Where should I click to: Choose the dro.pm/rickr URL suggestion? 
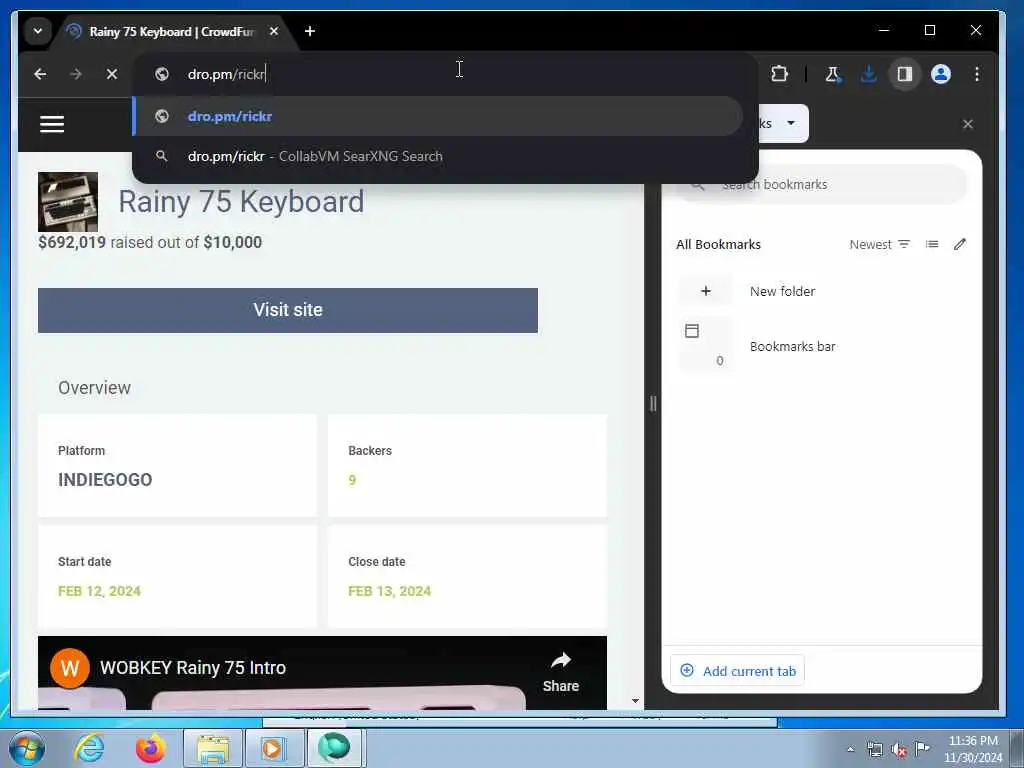(x=438, y=116)
